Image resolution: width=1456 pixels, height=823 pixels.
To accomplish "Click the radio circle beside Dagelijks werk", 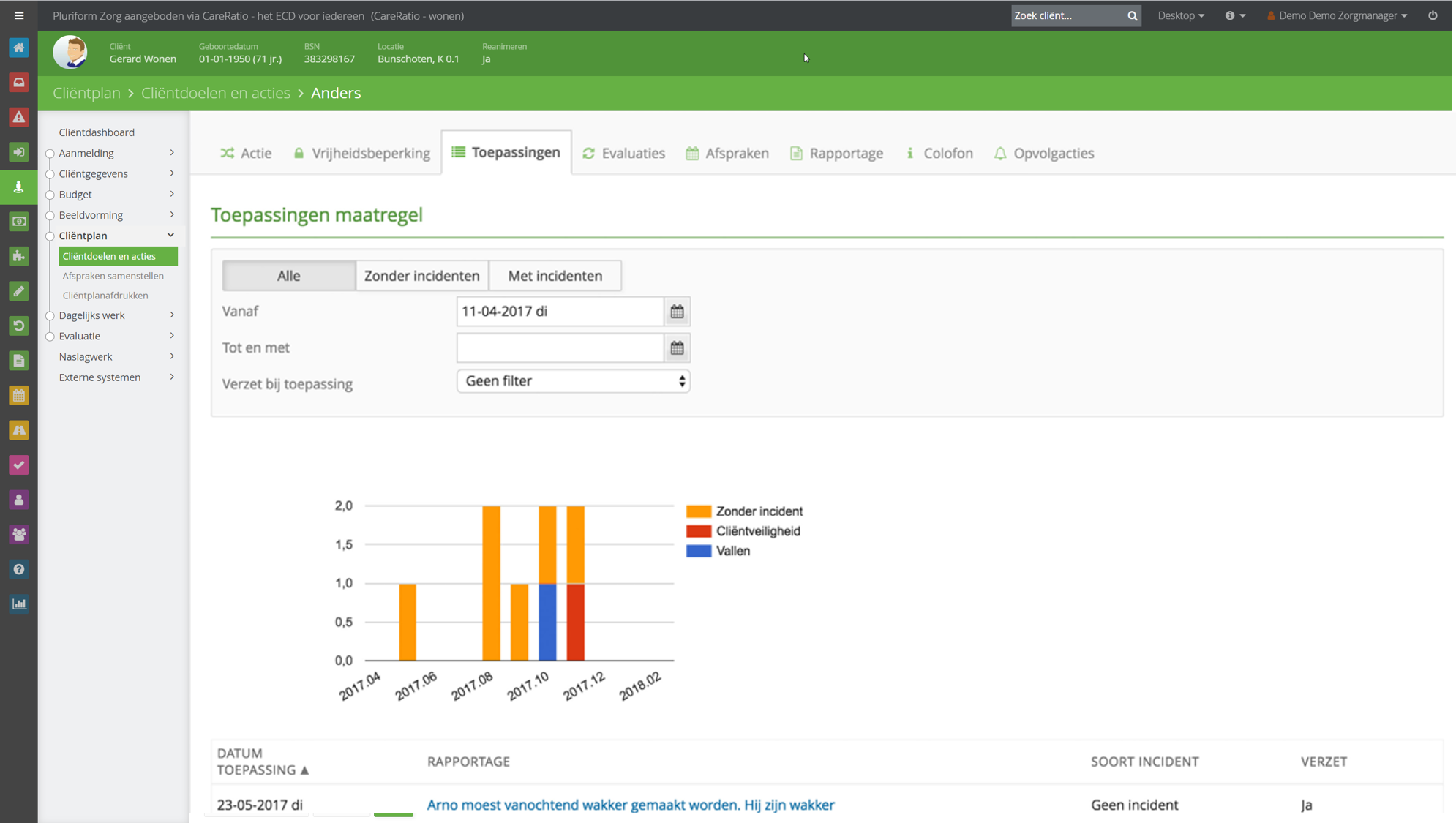I will 50,316.
